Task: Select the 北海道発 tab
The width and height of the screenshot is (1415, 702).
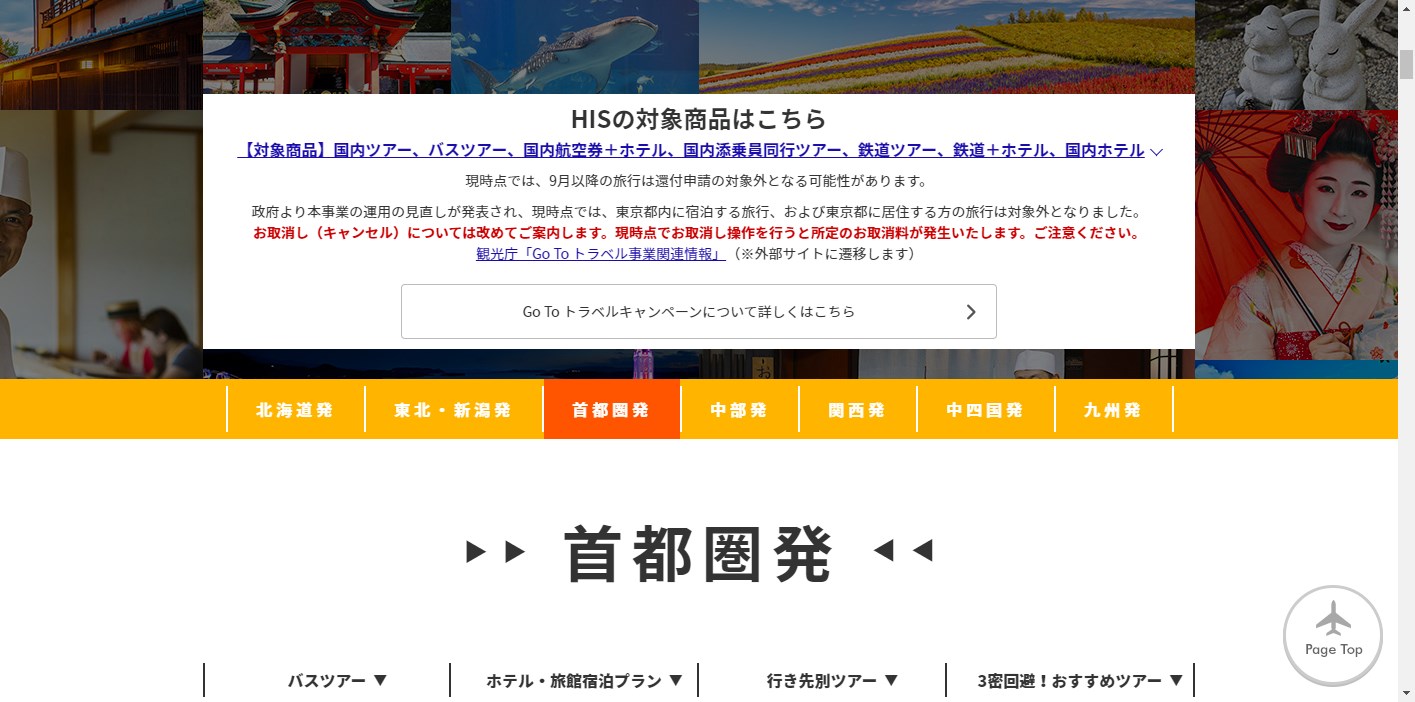Action: click(295, 410)
